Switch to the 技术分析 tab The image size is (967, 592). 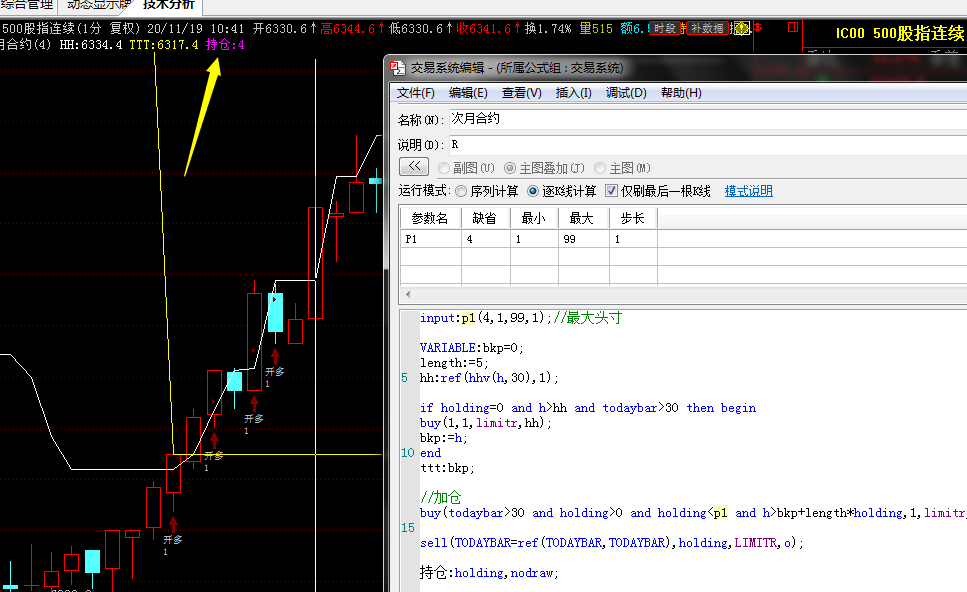pos(168,5)
